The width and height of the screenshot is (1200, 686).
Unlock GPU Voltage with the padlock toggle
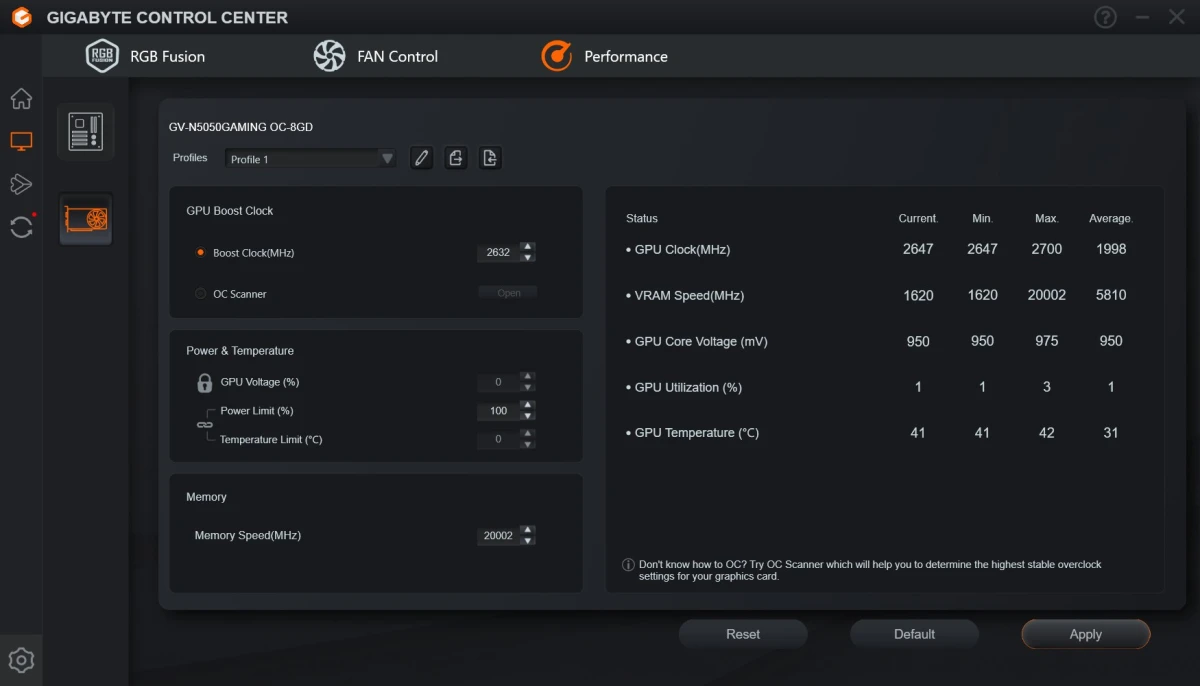pos(204,382)
